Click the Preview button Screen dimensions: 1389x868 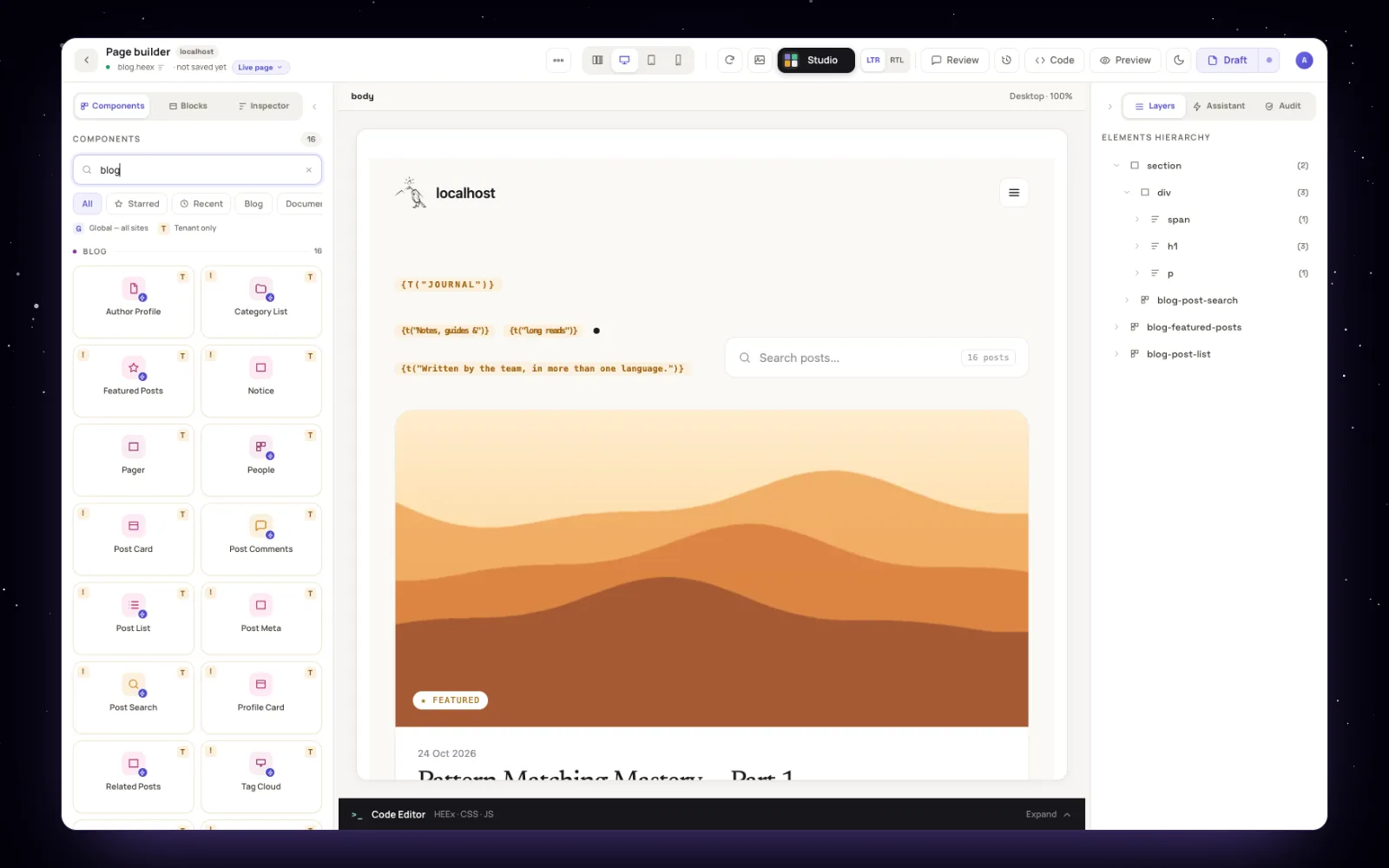pyautogui.click(x=1125, y=60)
